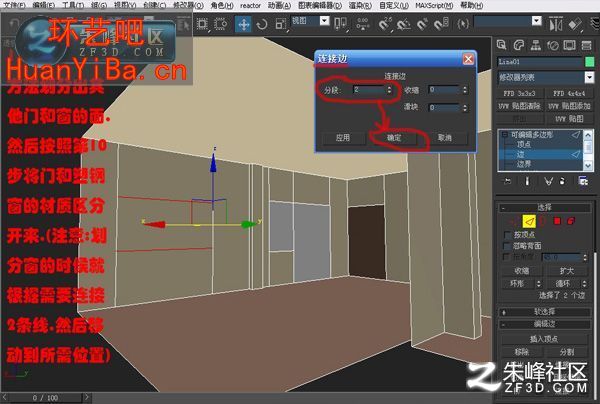Select Element sub-object level red cube

[x=571, y=221]
